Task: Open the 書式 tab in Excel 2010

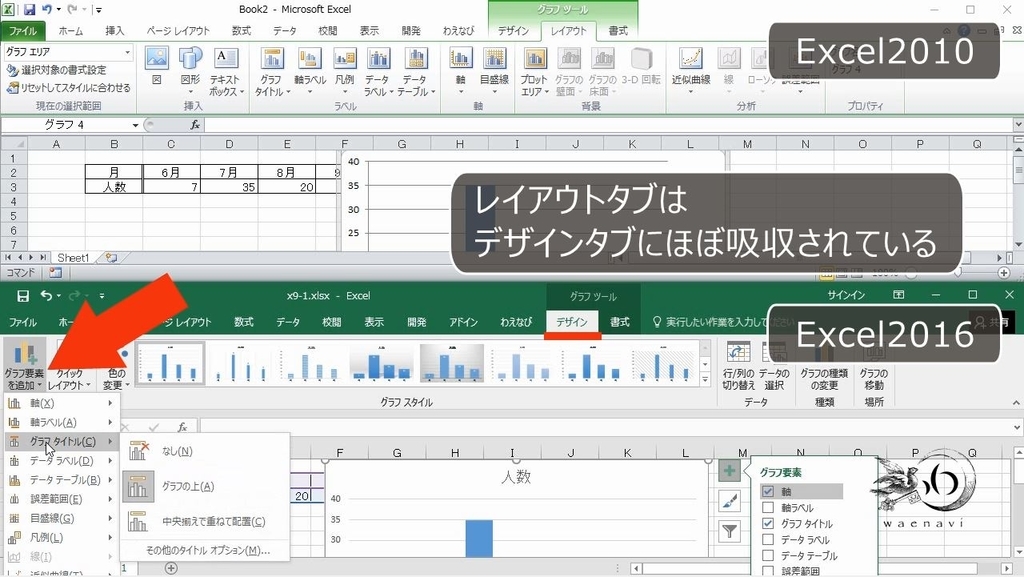Action: tap(617, 31)
